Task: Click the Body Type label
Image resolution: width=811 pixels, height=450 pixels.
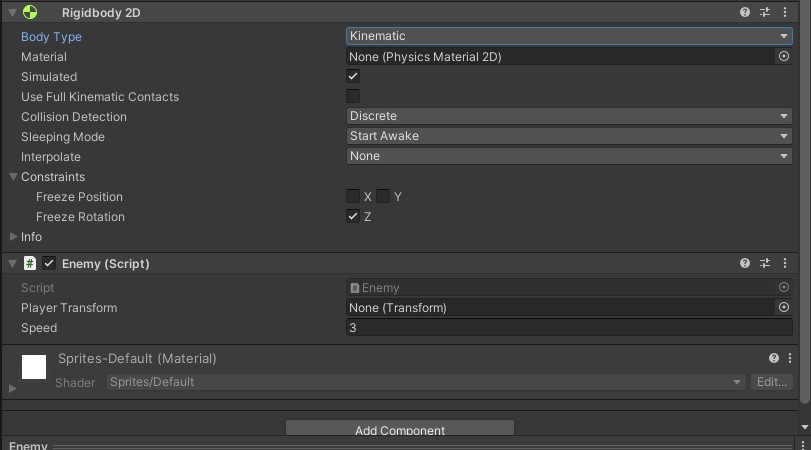Action: click(x=51, y=37)
